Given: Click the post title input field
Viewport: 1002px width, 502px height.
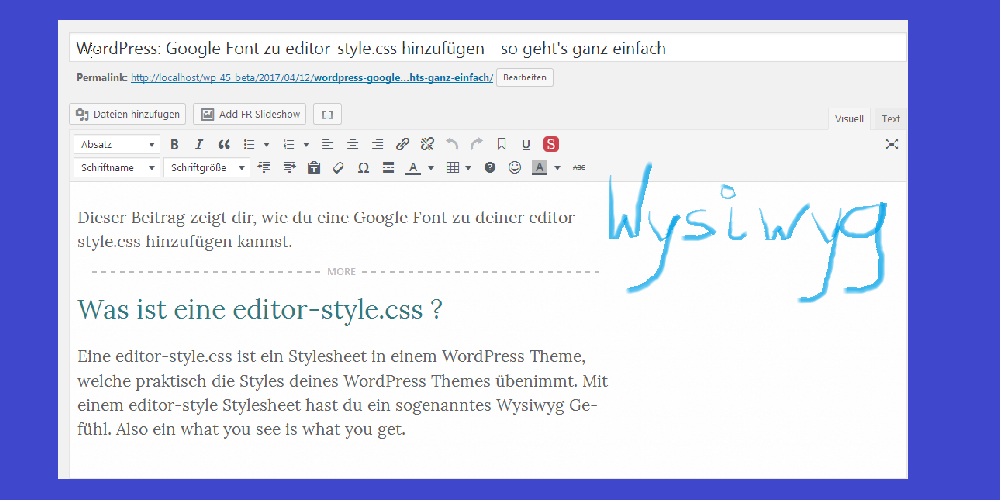Looking at the screenshot, I should 488,48.
